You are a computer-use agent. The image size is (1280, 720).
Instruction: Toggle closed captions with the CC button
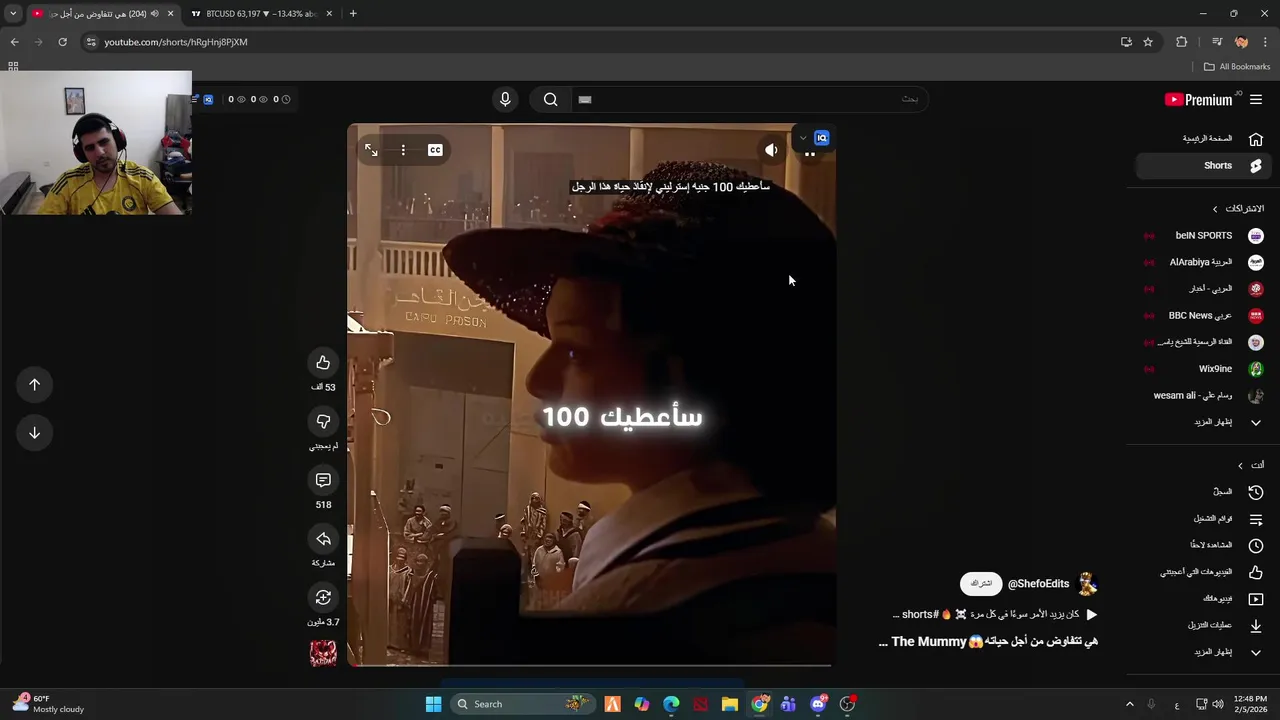tap(435, 150)
